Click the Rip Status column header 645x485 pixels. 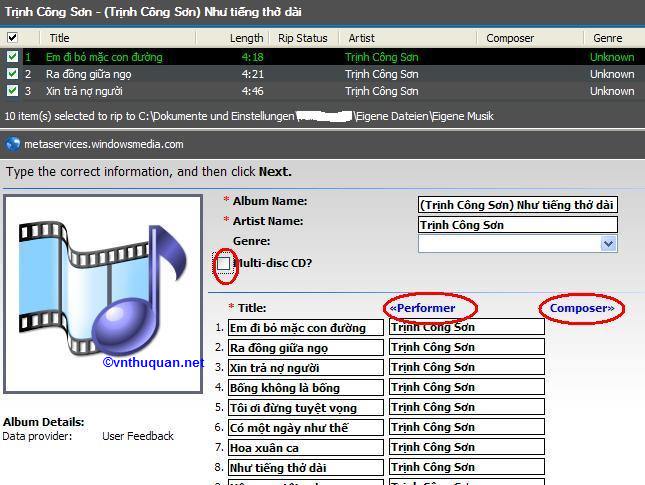pos(303,38)
